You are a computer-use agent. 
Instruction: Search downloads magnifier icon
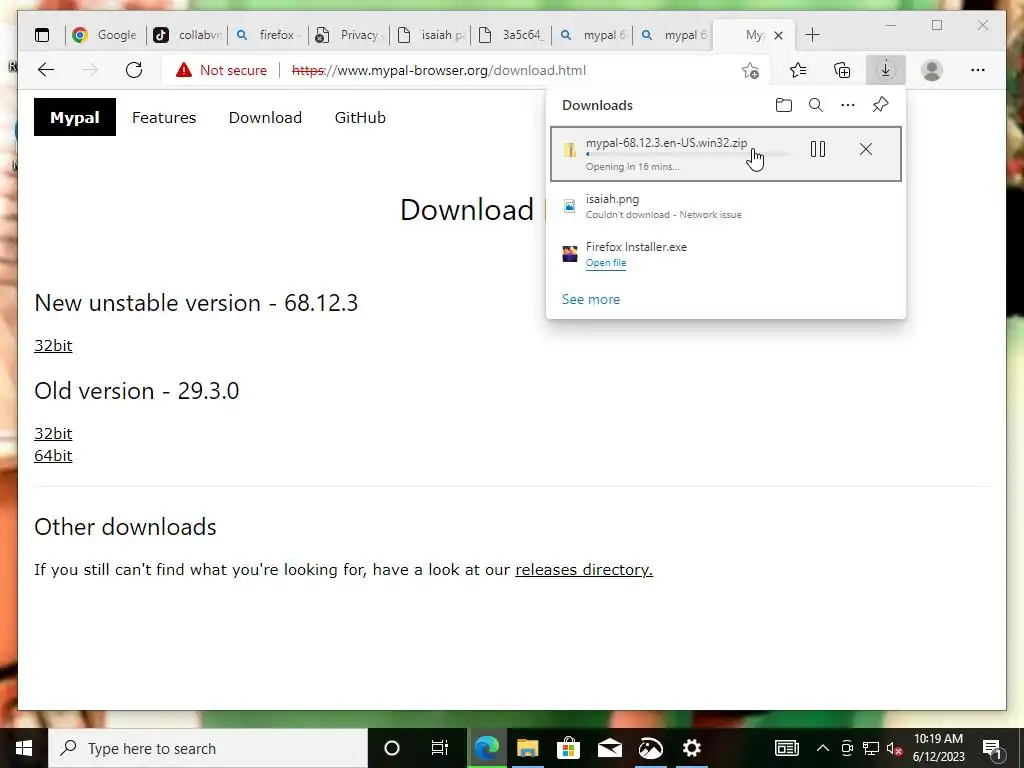[x=816, y=105]
